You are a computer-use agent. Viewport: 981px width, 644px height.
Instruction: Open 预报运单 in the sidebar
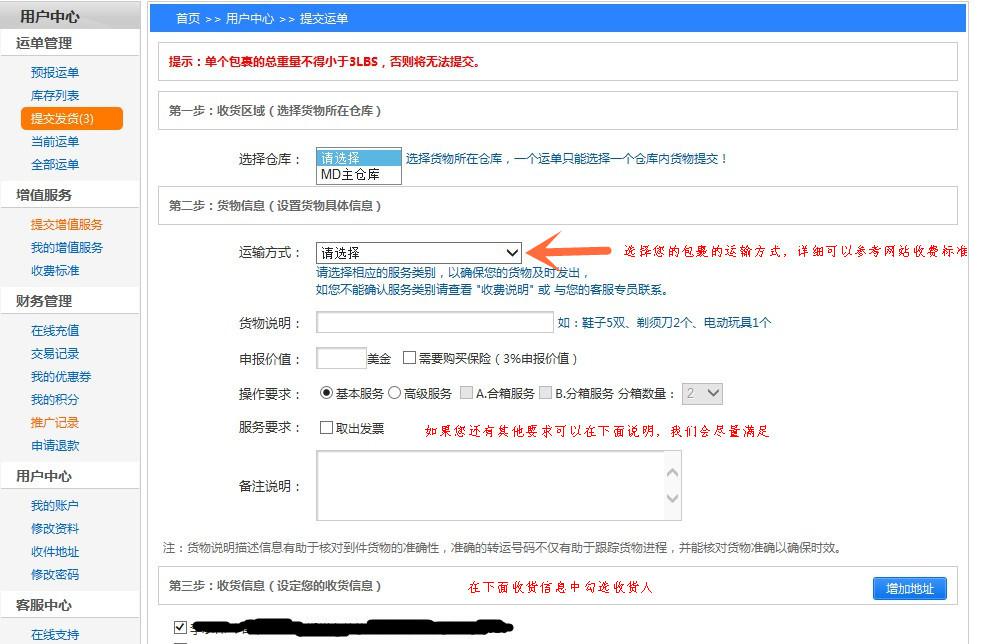55,73
